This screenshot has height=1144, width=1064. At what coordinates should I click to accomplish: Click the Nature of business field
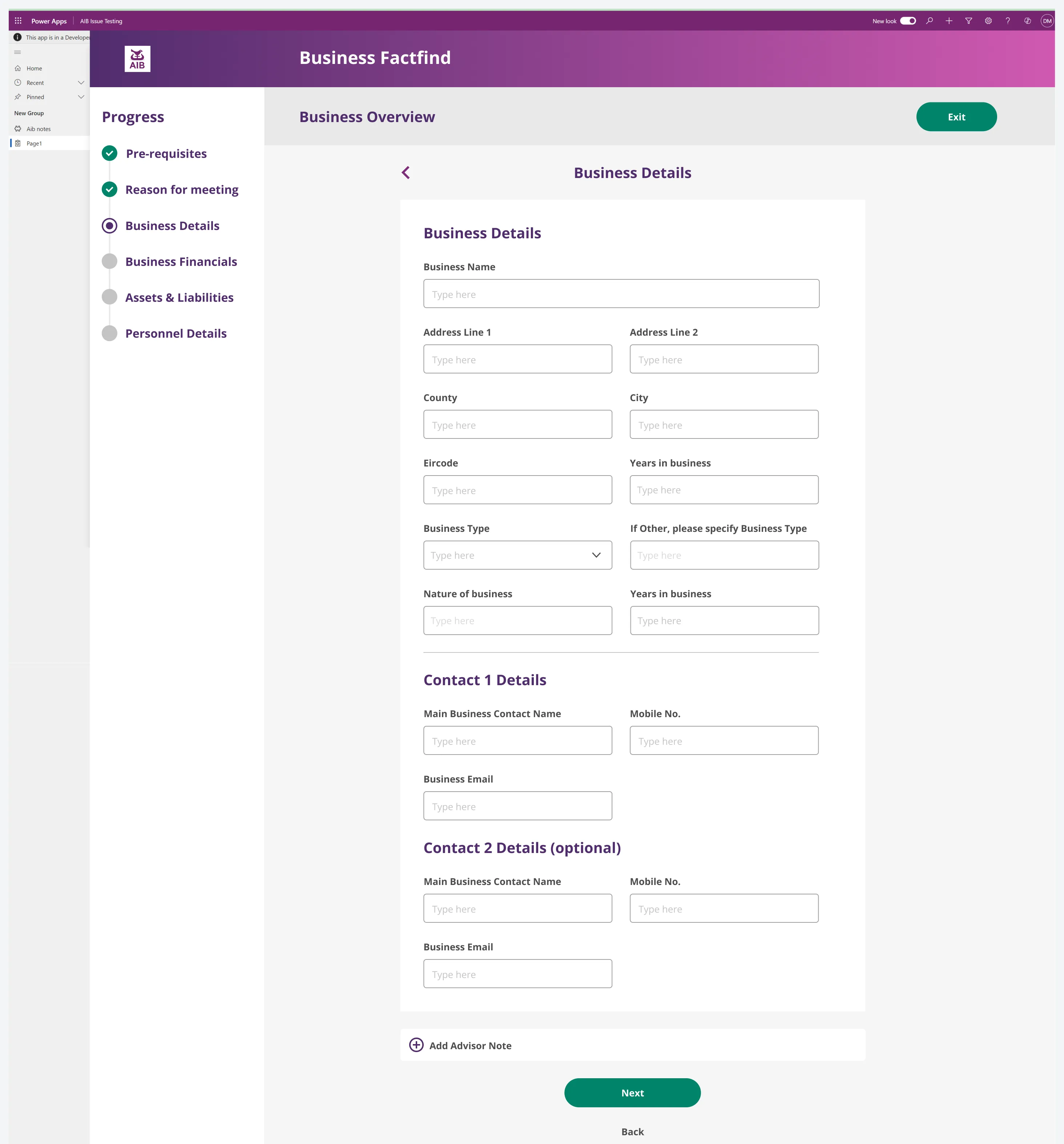click(517, 620)
